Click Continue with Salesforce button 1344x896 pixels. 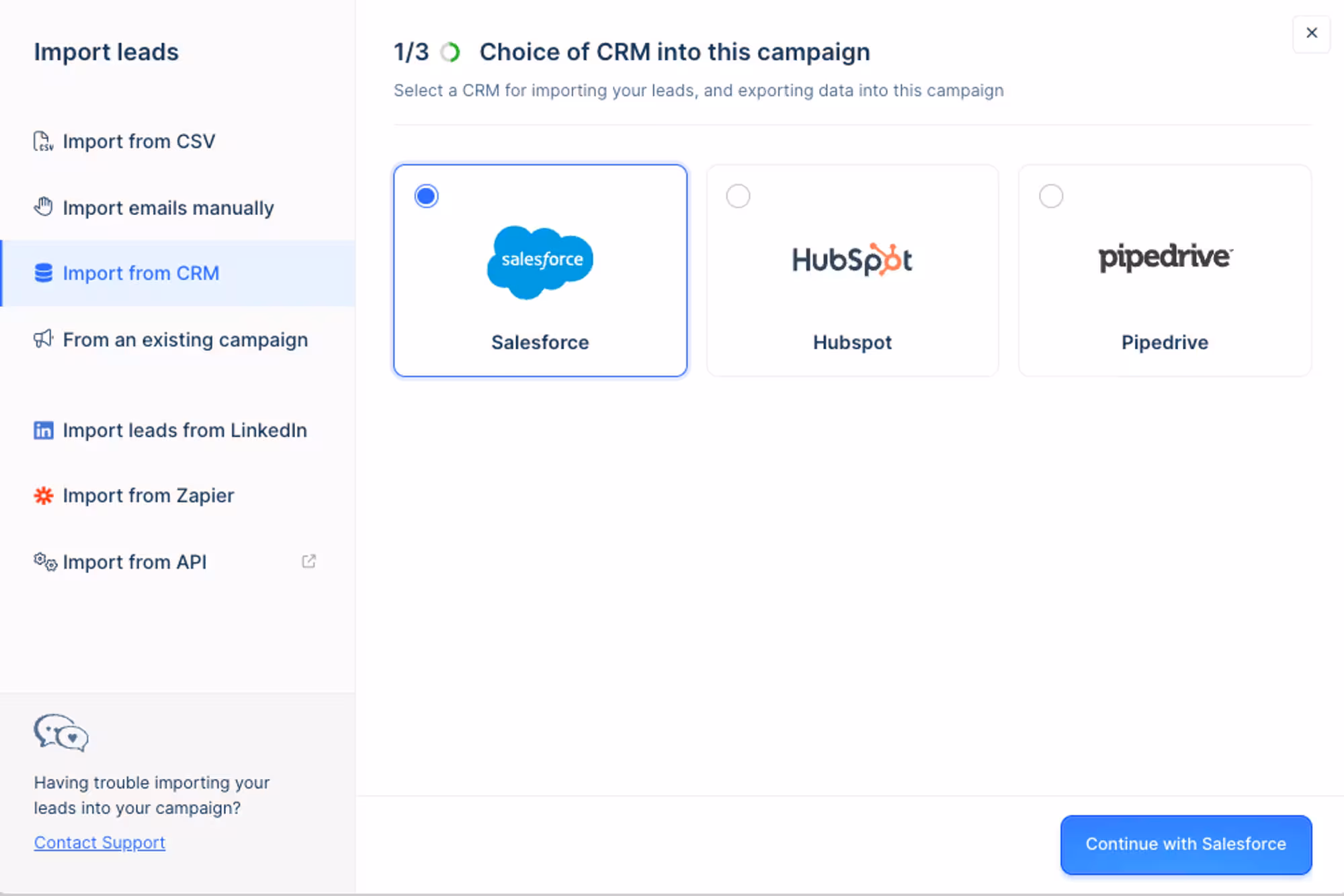pyautogui.click(x=1186, y=844)
